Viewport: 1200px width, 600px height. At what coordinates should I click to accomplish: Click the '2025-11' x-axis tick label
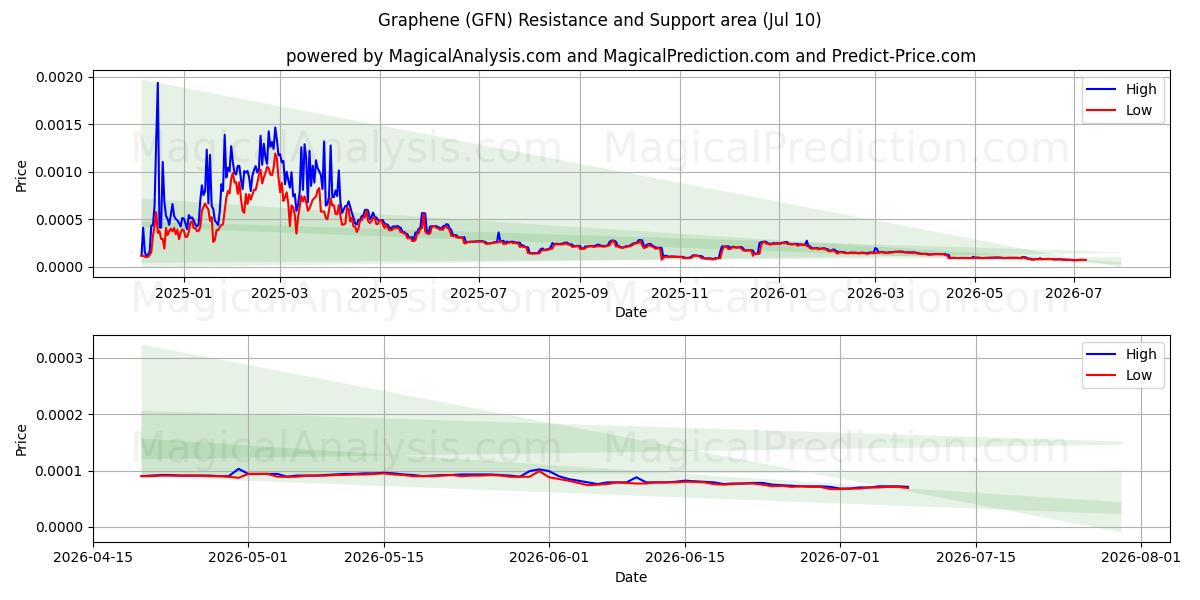[680, 293]
